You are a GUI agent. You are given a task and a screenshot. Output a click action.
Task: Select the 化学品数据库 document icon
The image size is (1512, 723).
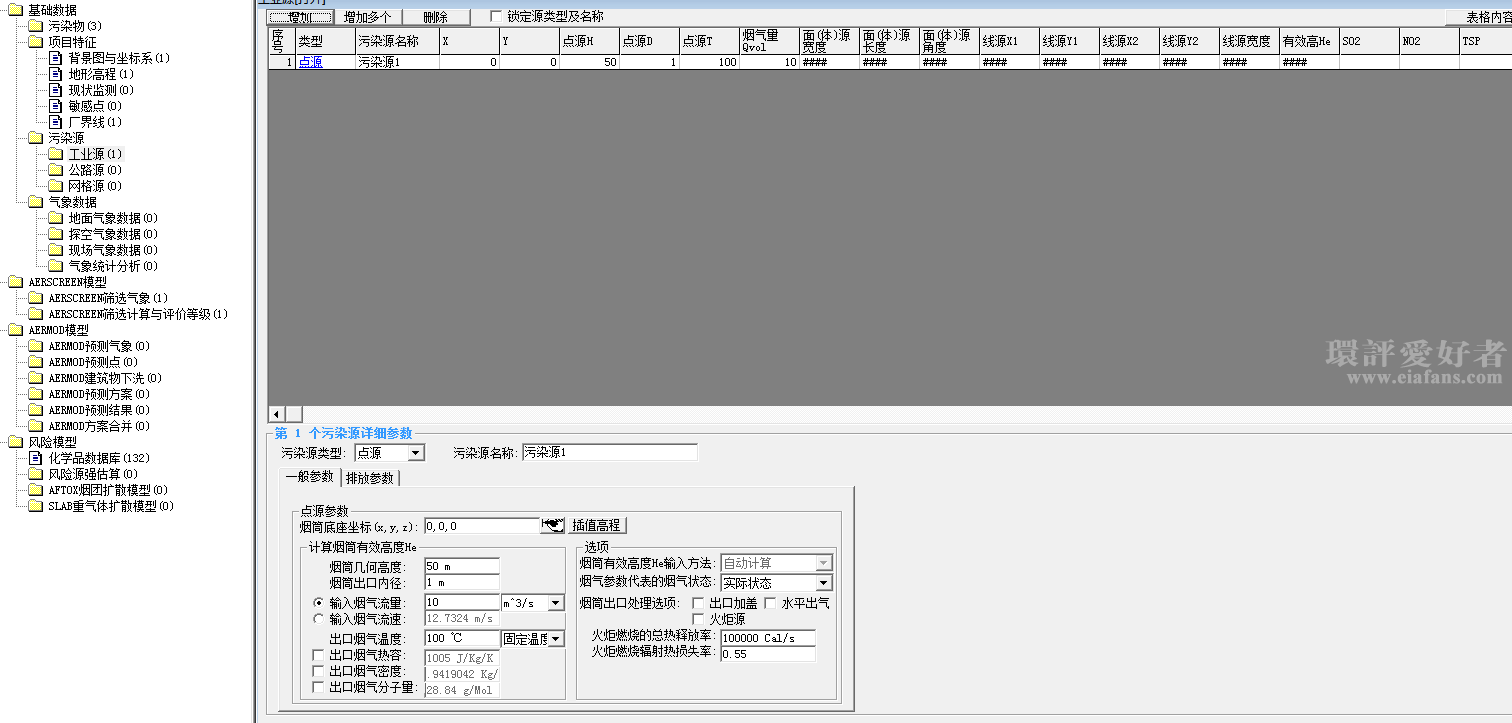tap(36, 458)
